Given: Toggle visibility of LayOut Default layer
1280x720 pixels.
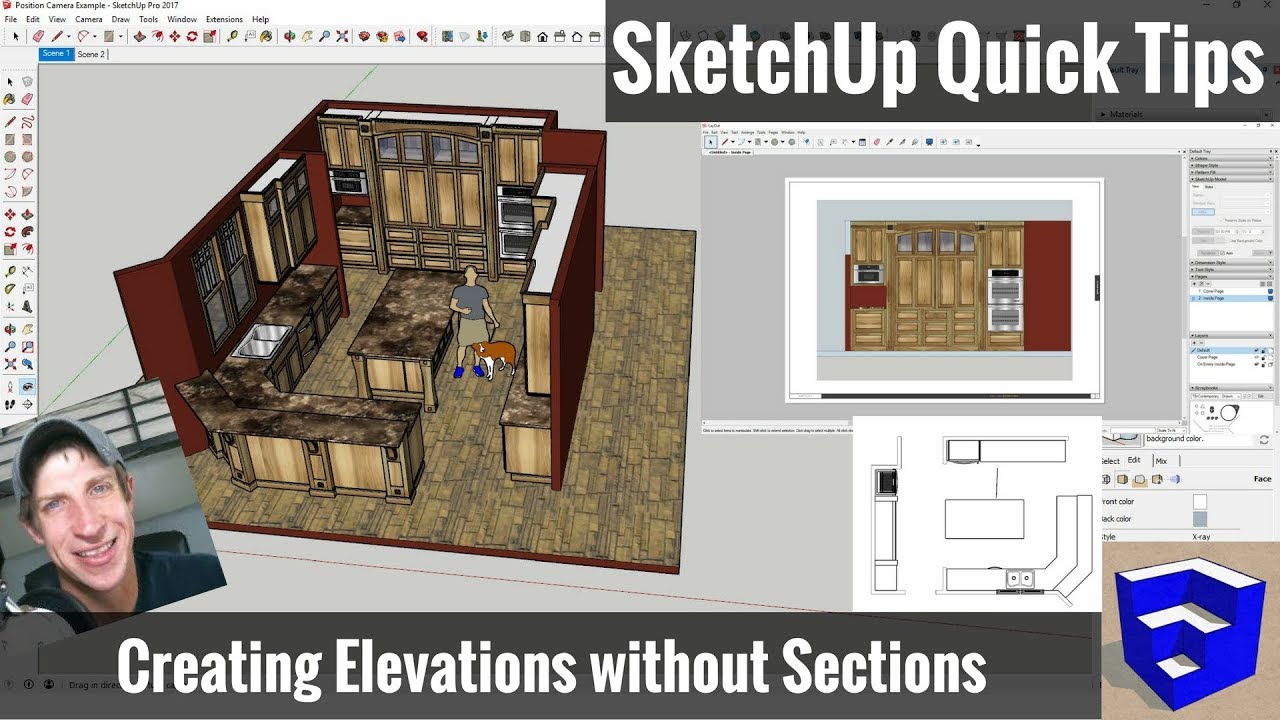Looking at the screenshot, I should pyautogui.click(x=1256, y=350).
